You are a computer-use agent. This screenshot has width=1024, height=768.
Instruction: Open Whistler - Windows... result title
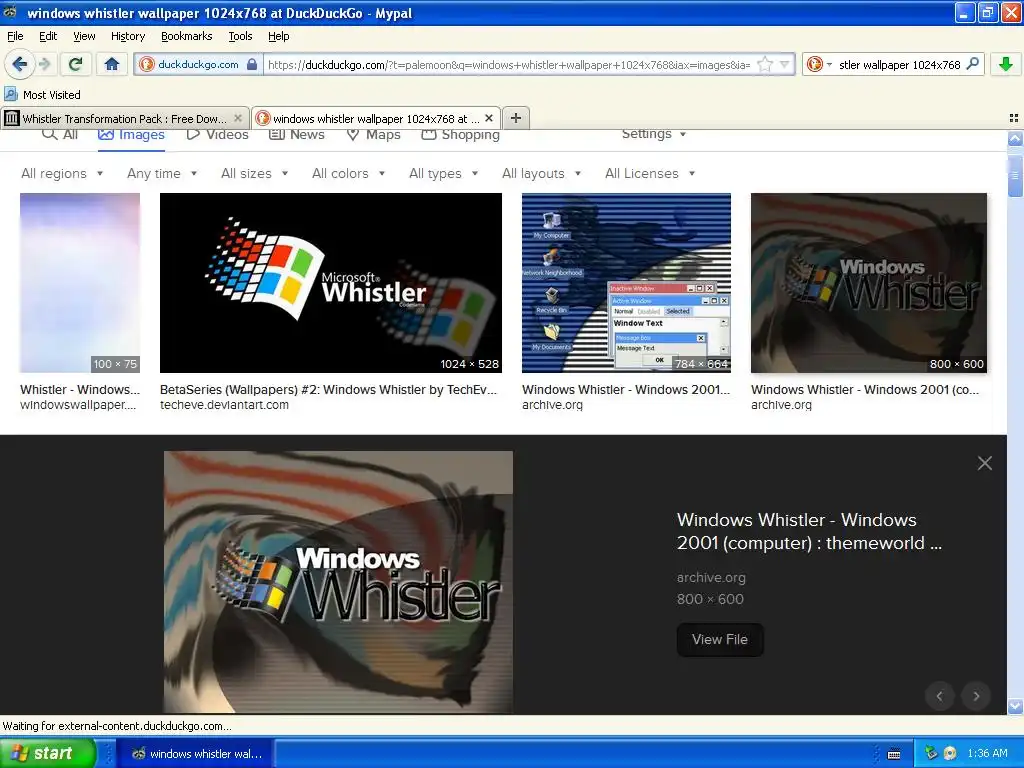80,390
